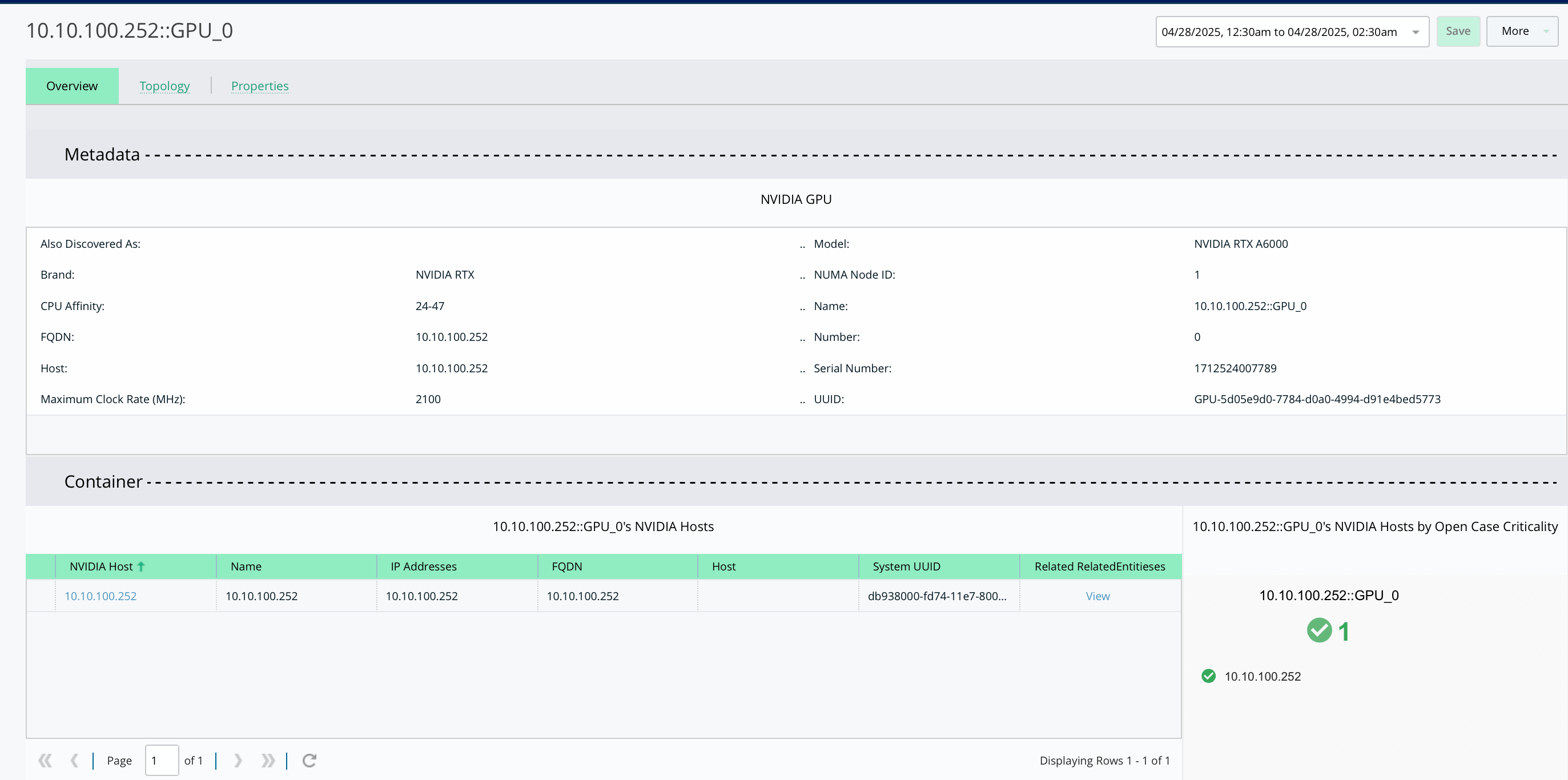Click the Also Discovered As label
This screenshot has width=1568, height=780.
(91, 244)
